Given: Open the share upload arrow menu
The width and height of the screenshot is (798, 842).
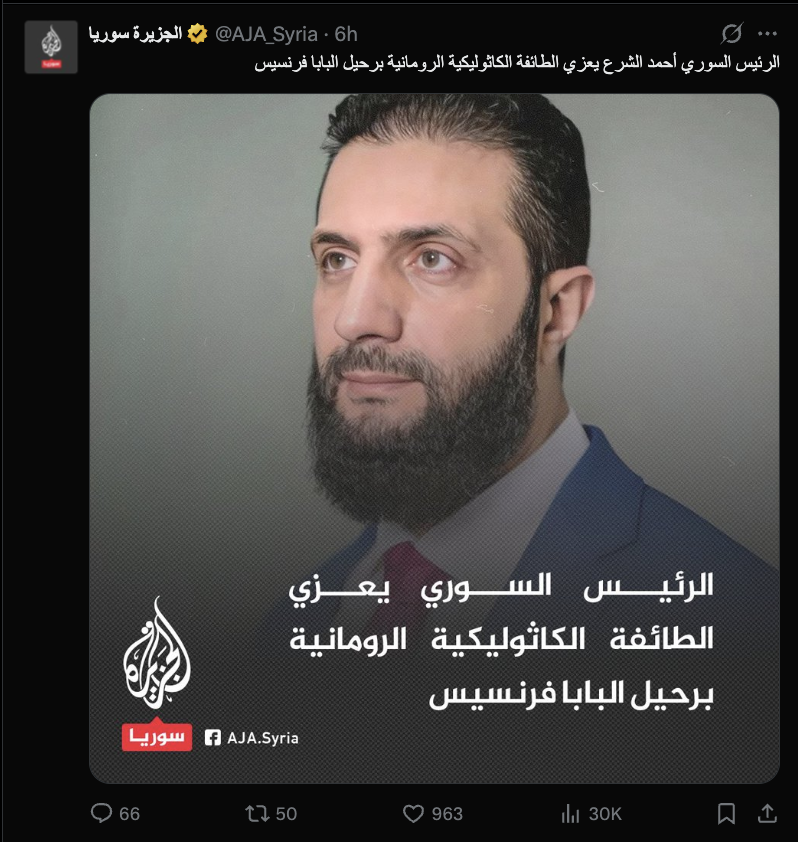Looking at the screenshot, I should click(767, 813).
